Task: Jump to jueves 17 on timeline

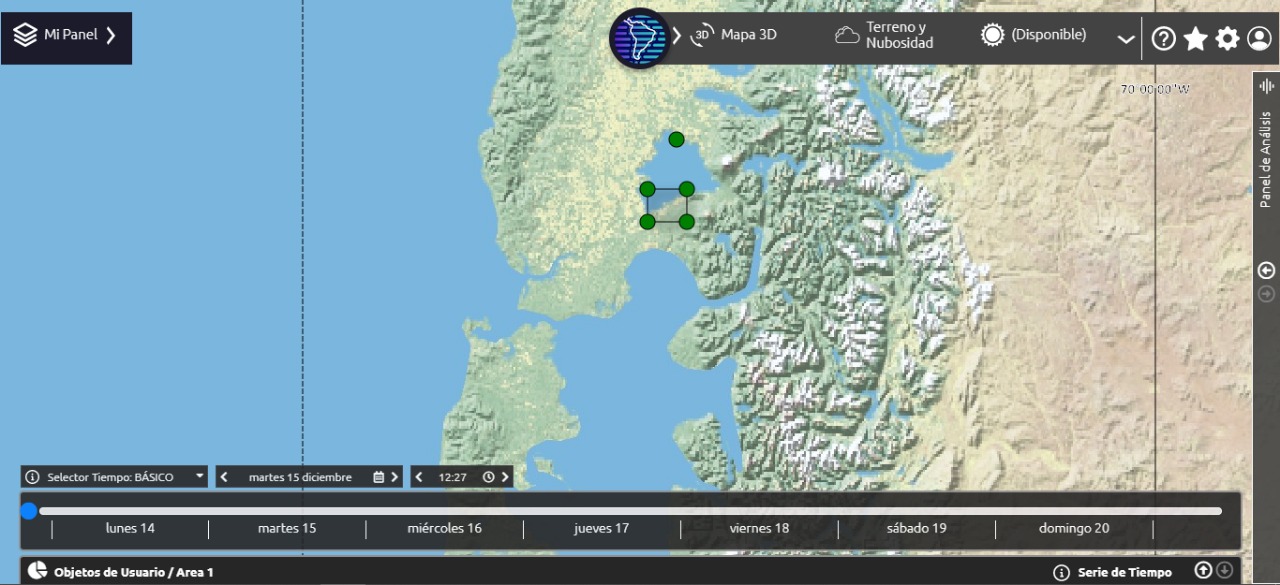Action: coord(601,528)
